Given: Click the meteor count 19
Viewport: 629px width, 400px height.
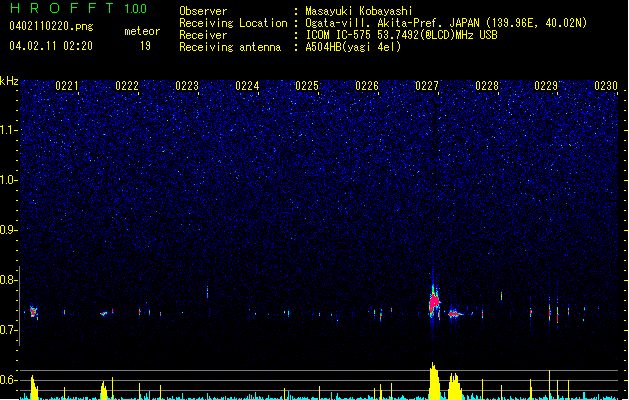Looking at the screenshot, I should coord(145,46).
